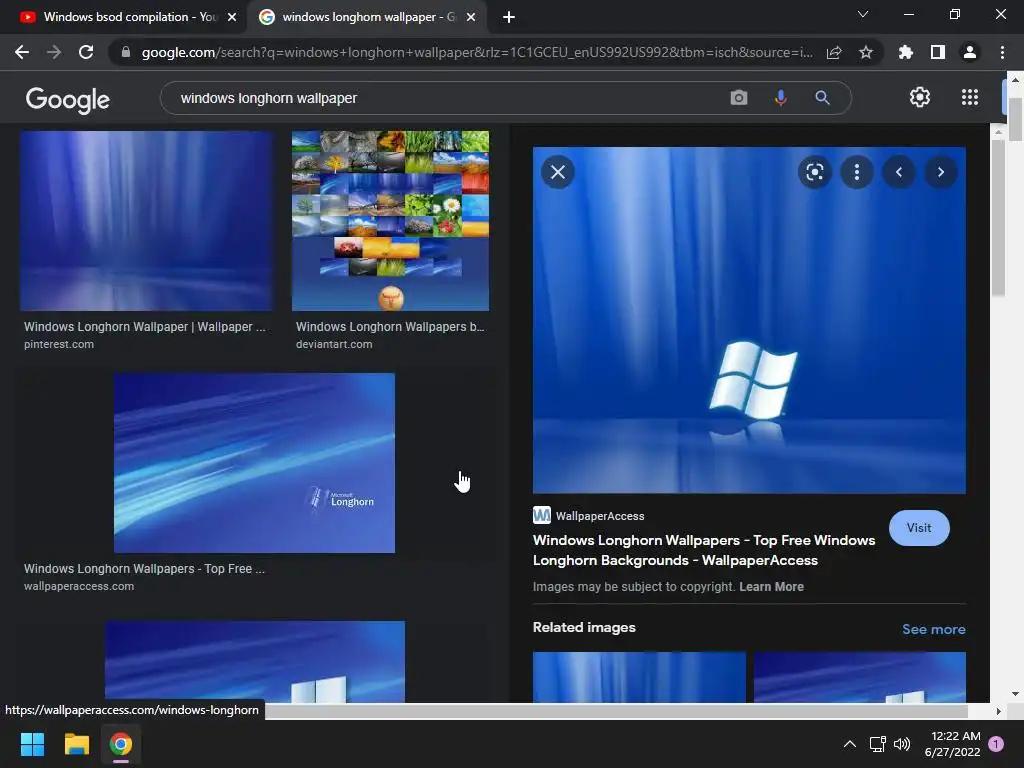Click the page scroll-down arrow
Screen dimensions: 1024x768
(x=1015, y=694)
